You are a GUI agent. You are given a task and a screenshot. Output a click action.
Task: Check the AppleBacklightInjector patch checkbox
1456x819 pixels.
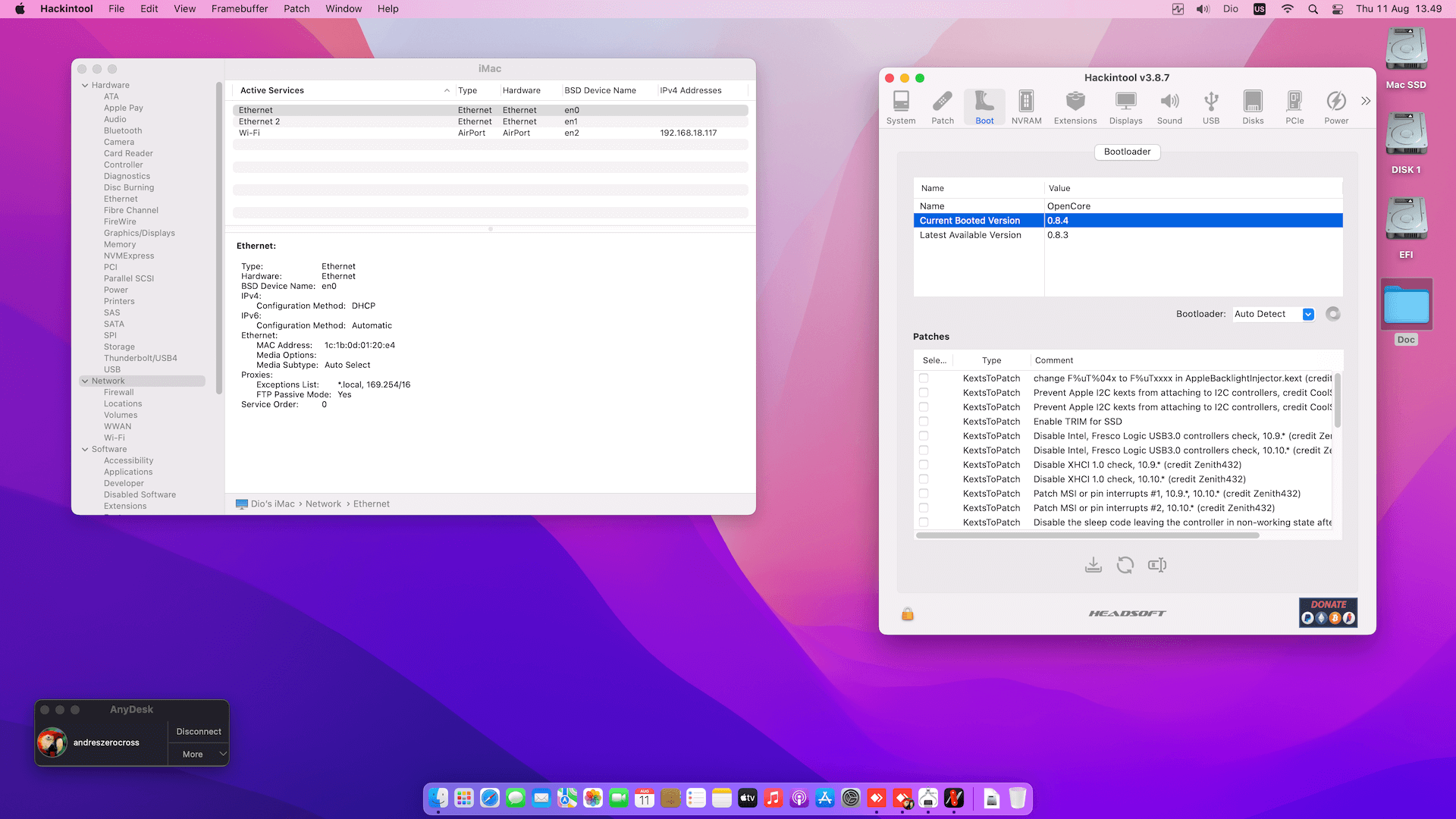point(924,378)
